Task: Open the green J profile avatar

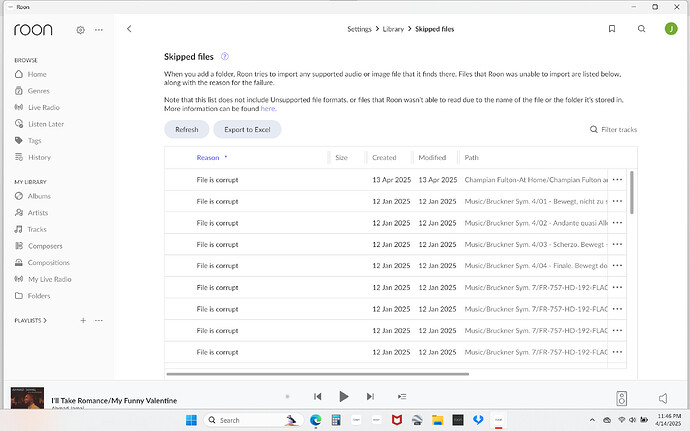Action: click(671, 29)
